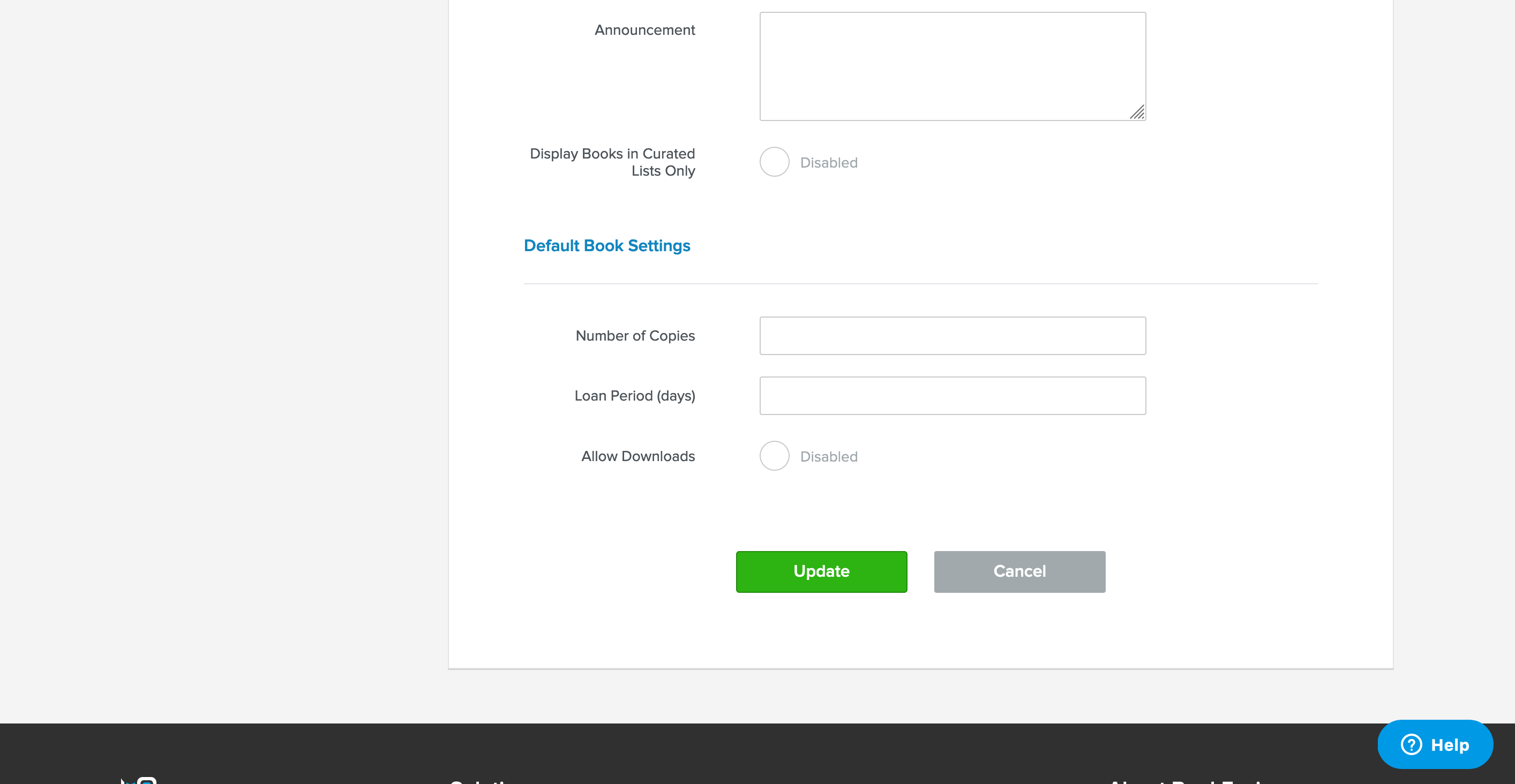Click the Allow Downloads label text
The height and width of the screenshot is (784, 1515).
637,456
